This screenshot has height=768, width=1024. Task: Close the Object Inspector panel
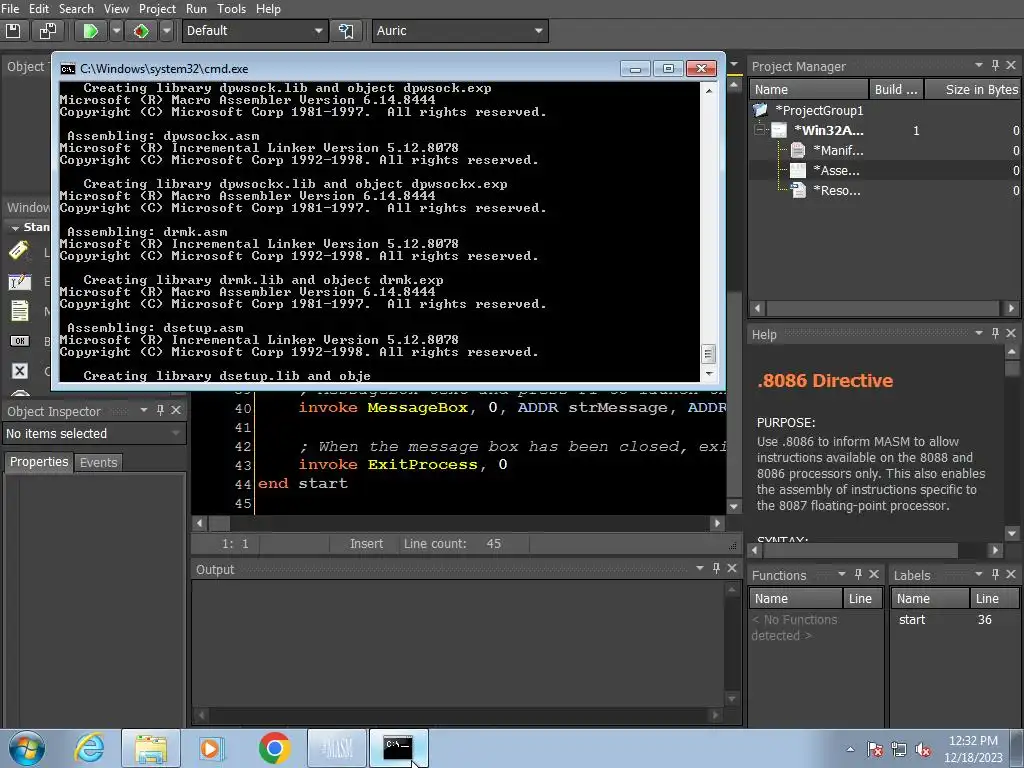176,410
